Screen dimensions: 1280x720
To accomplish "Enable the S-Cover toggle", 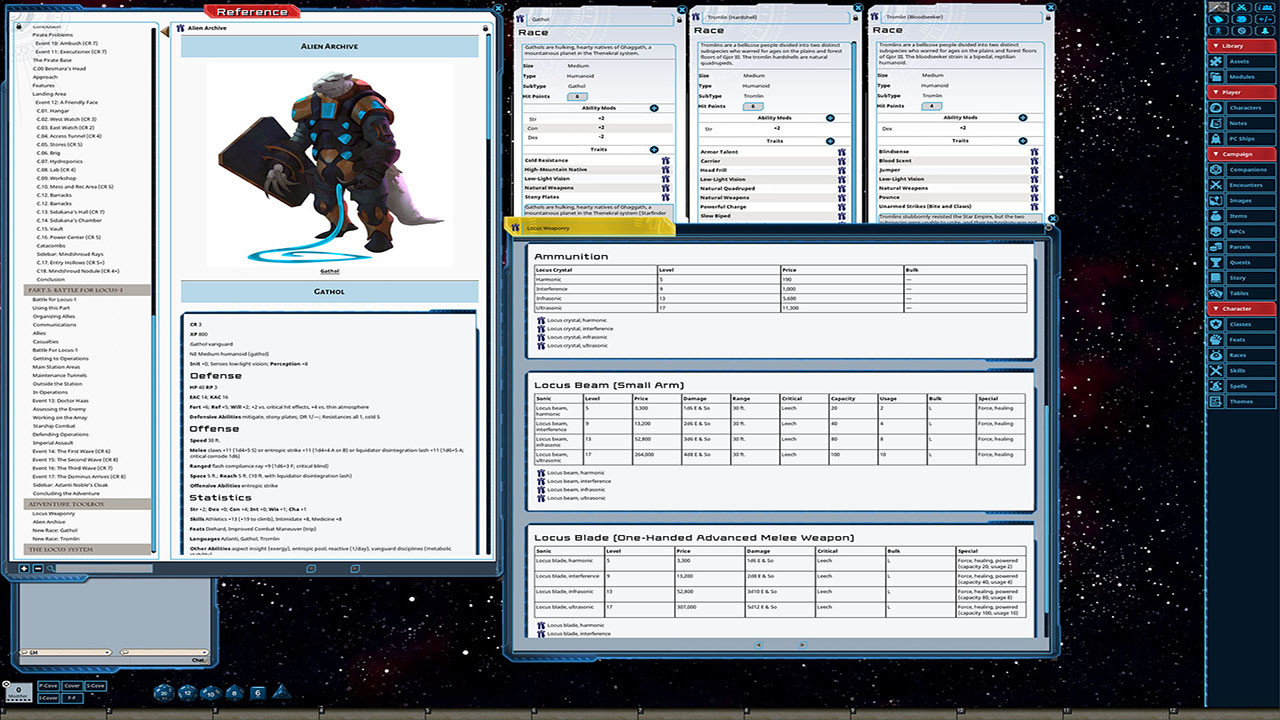I will pyautogui.click(x=96, y=686).
